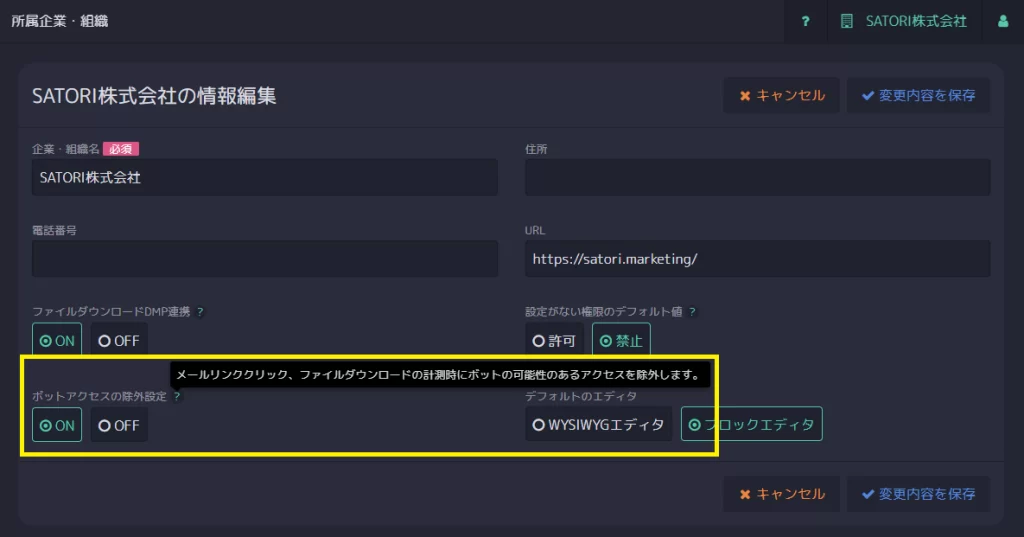Click the 必須 badge
The width and height of the screenshot is (1024, 537).
click(x=121, y=149)
